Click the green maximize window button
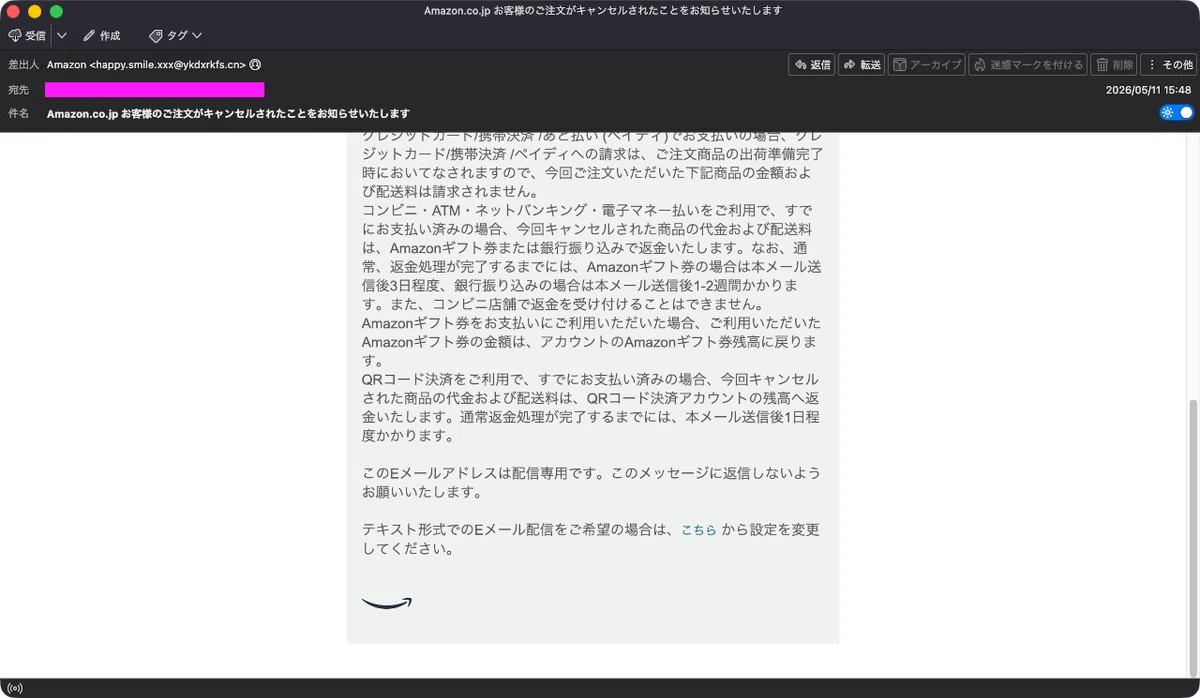Viewport: 1200px width, 698px height. [56, 11]
